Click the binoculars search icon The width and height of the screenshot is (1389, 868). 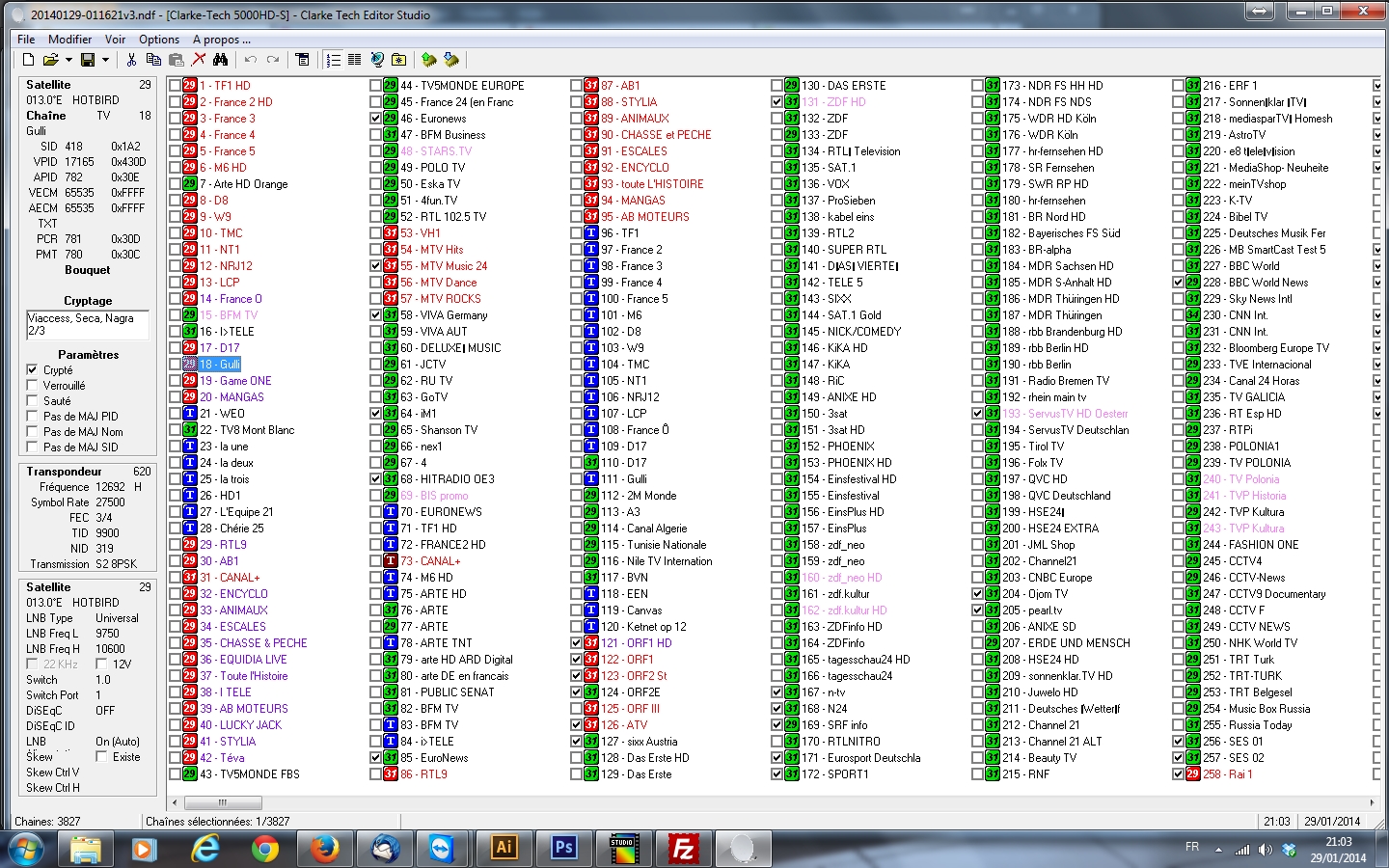(221, 60)
